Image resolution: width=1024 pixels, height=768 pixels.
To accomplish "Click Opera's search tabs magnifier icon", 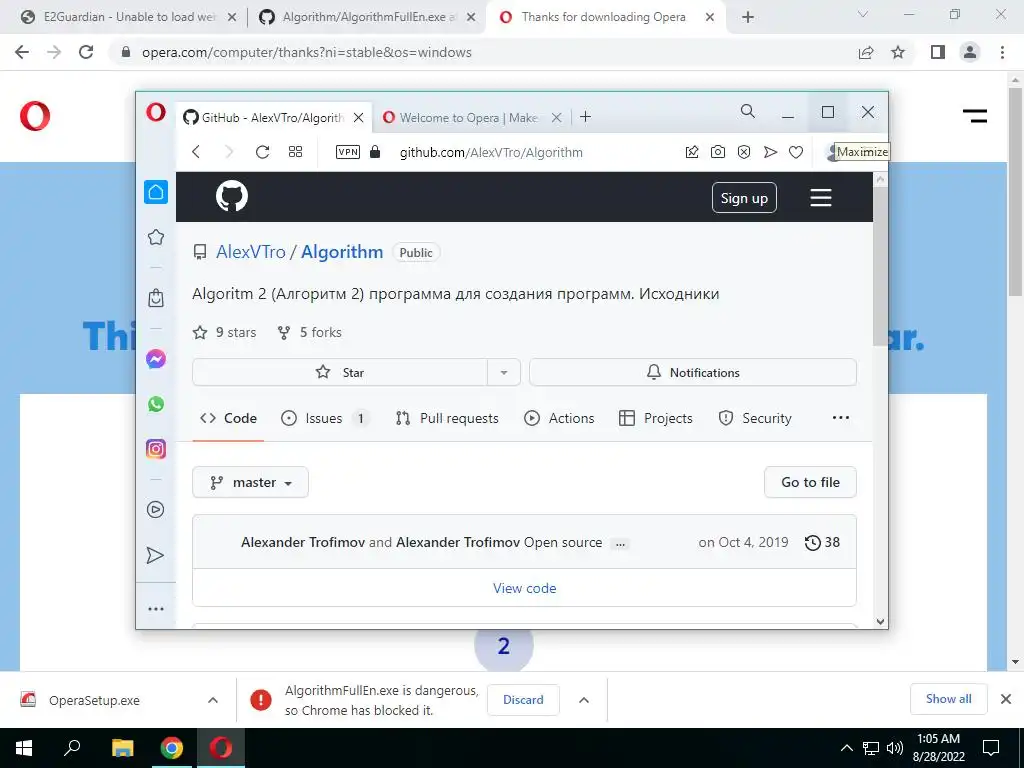I will click(x=748, y=112).
